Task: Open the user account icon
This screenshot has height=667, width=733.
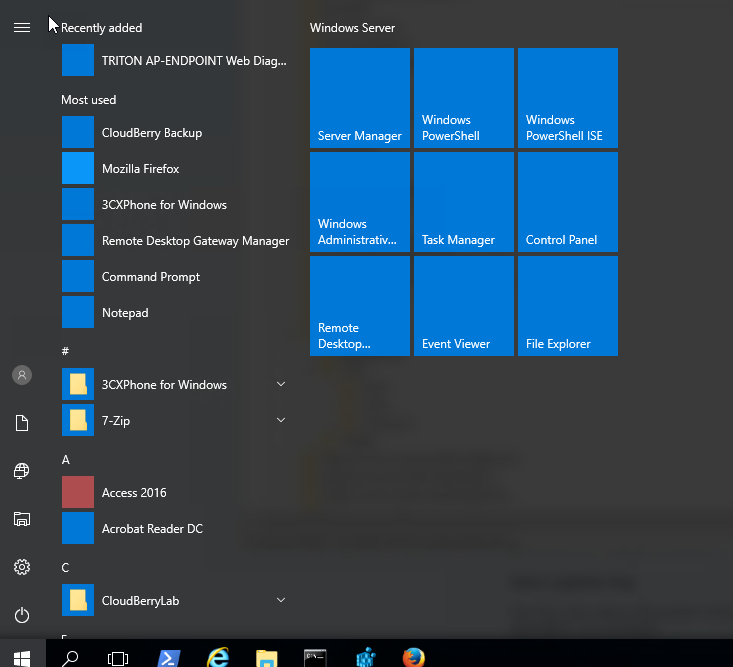Action: click(x=21, y=375)
